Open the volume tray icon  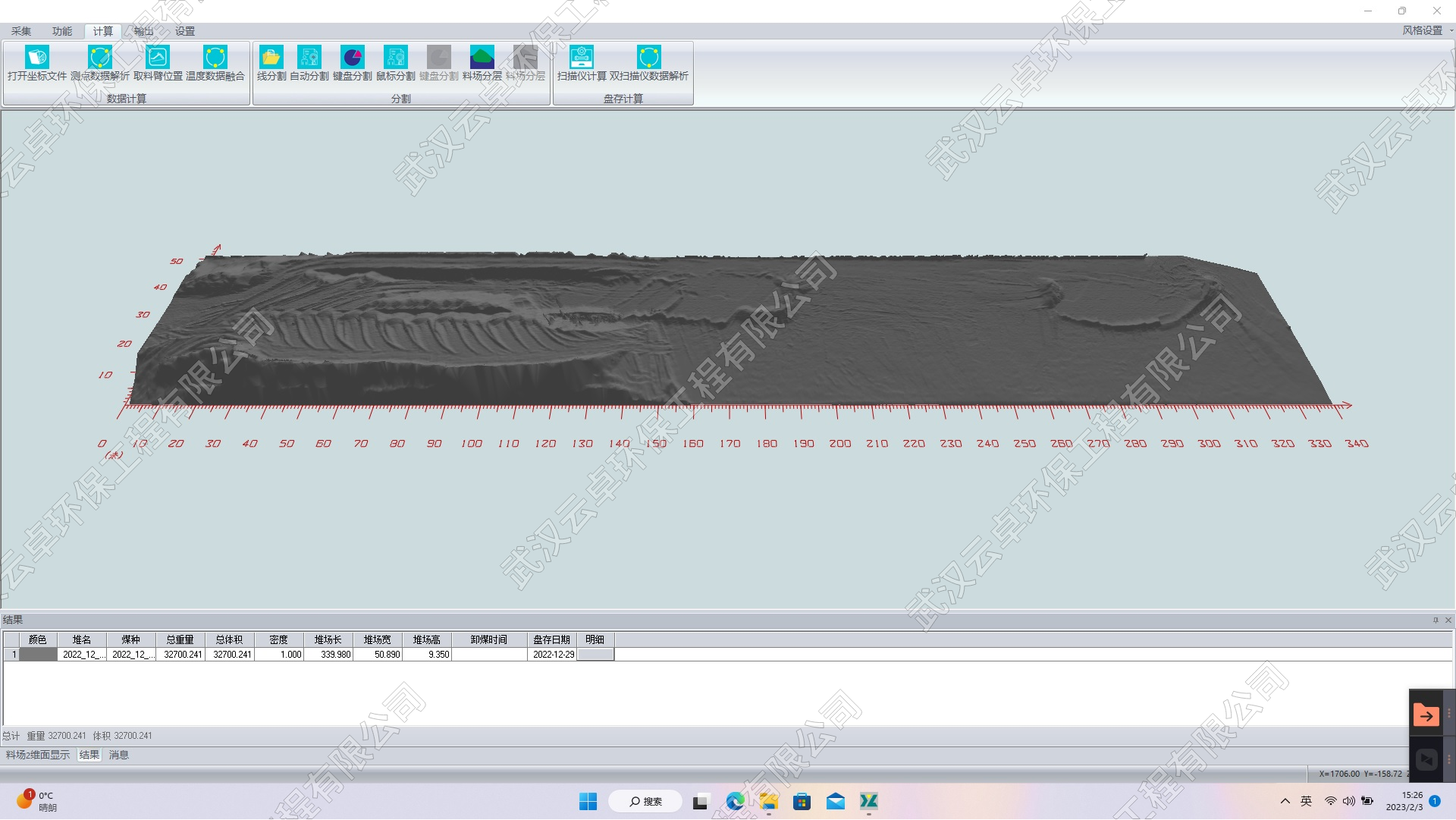coord(1349,801)
